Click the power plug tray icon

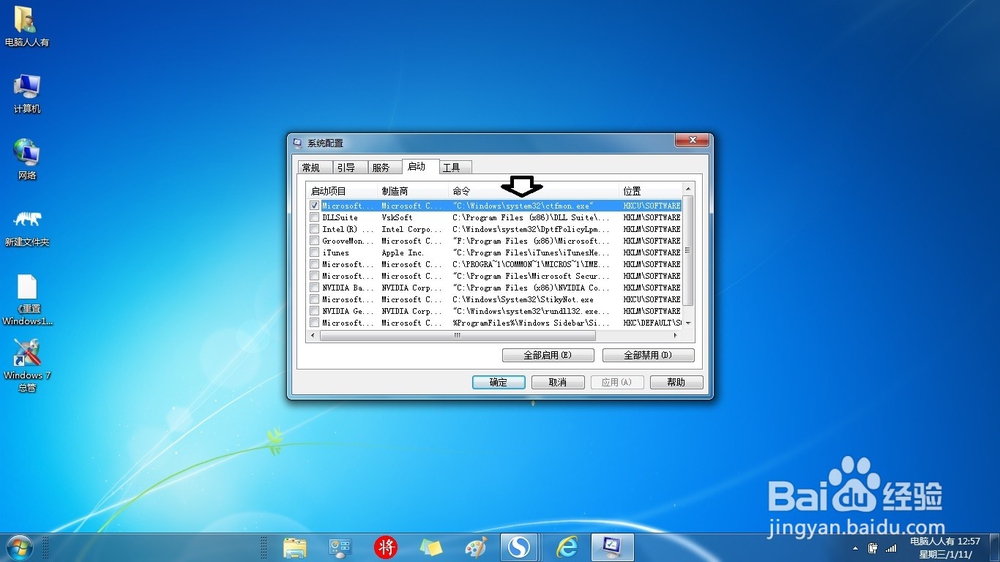(872, 548)
